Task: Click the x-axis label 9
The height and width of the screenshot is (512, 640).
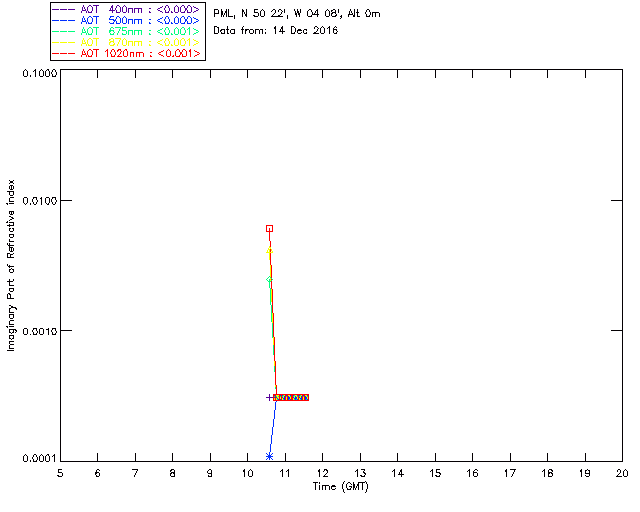Action: pyautogui.click(x=210, y=473)
